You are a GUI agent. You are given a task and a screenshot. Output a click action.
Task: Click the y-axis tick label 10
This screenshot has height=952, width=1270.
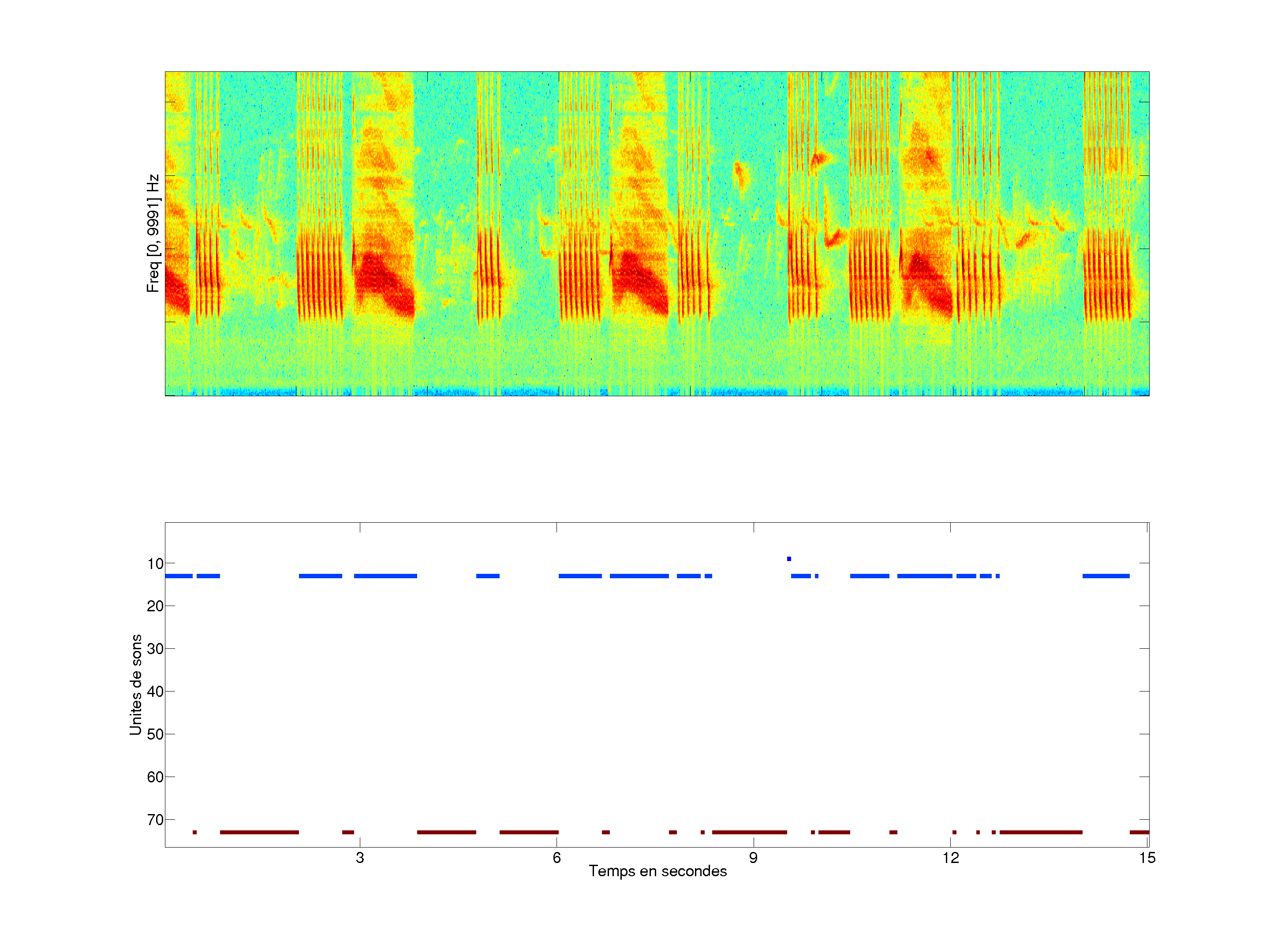155,564
